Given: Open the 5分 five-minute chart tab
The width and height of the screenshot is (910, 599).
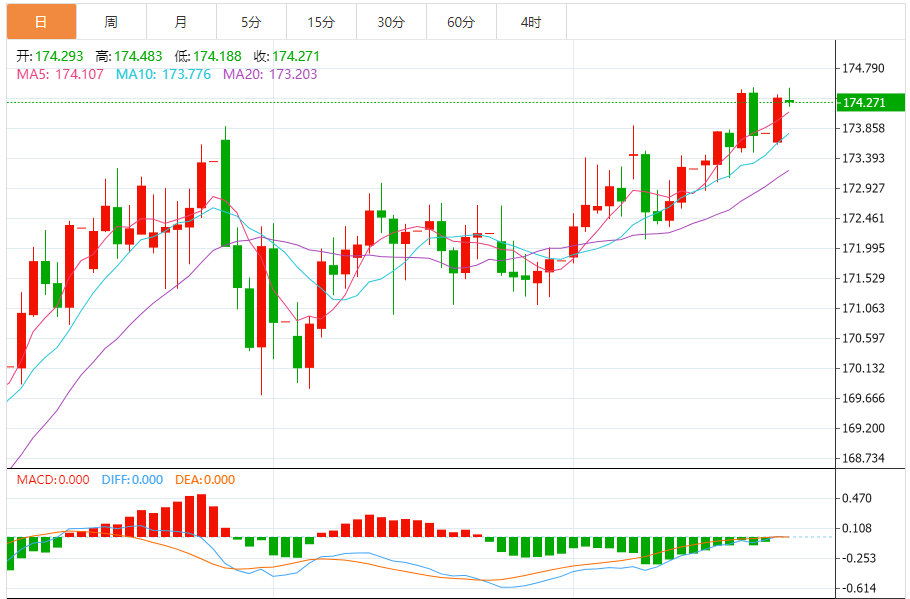Looking at the screenshot, I should tap(251, 22).
